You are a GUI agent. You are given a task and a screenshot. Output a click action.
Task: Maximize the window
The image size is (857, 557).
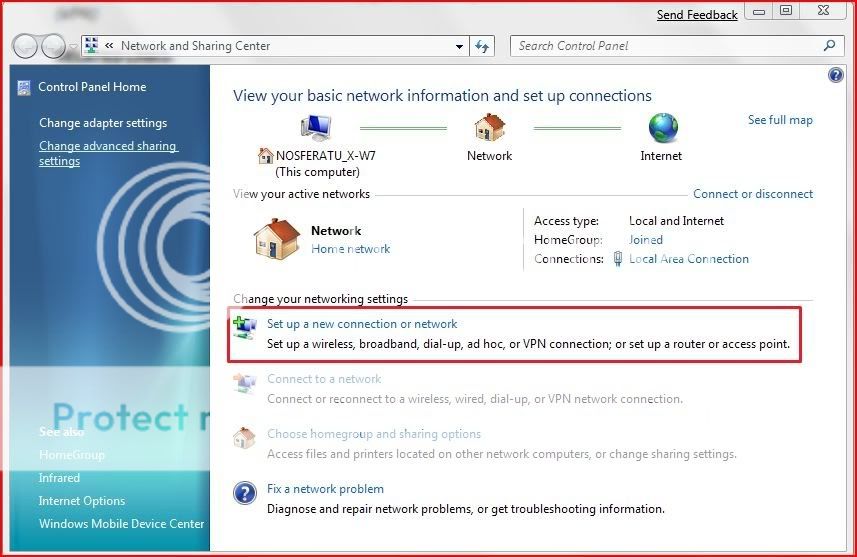786,11
